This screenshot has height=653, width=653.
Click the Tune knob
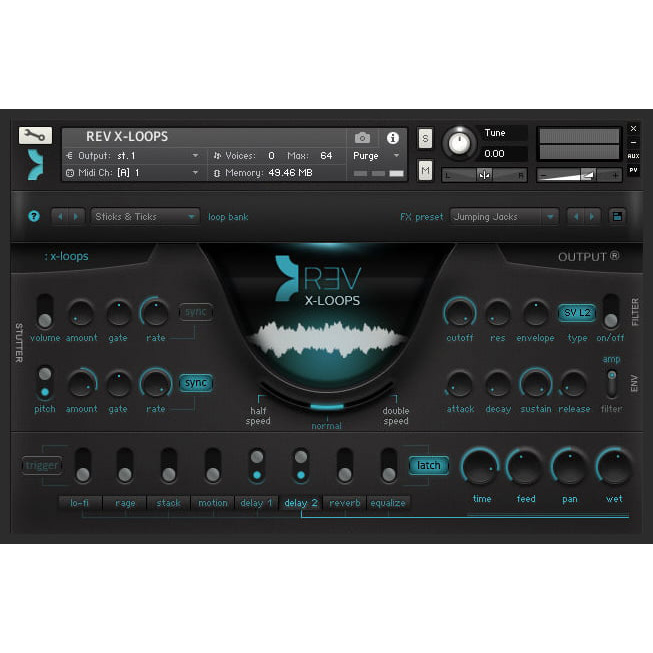point(459,143)
